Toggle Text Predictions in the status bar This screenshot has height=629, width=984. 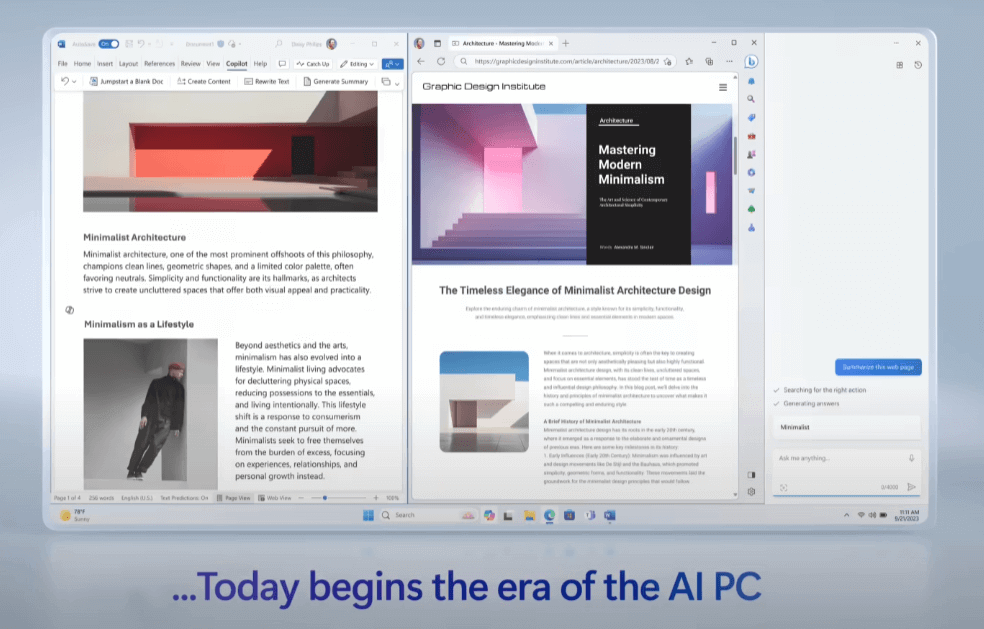pyautogui.click(x=183, y=495)
